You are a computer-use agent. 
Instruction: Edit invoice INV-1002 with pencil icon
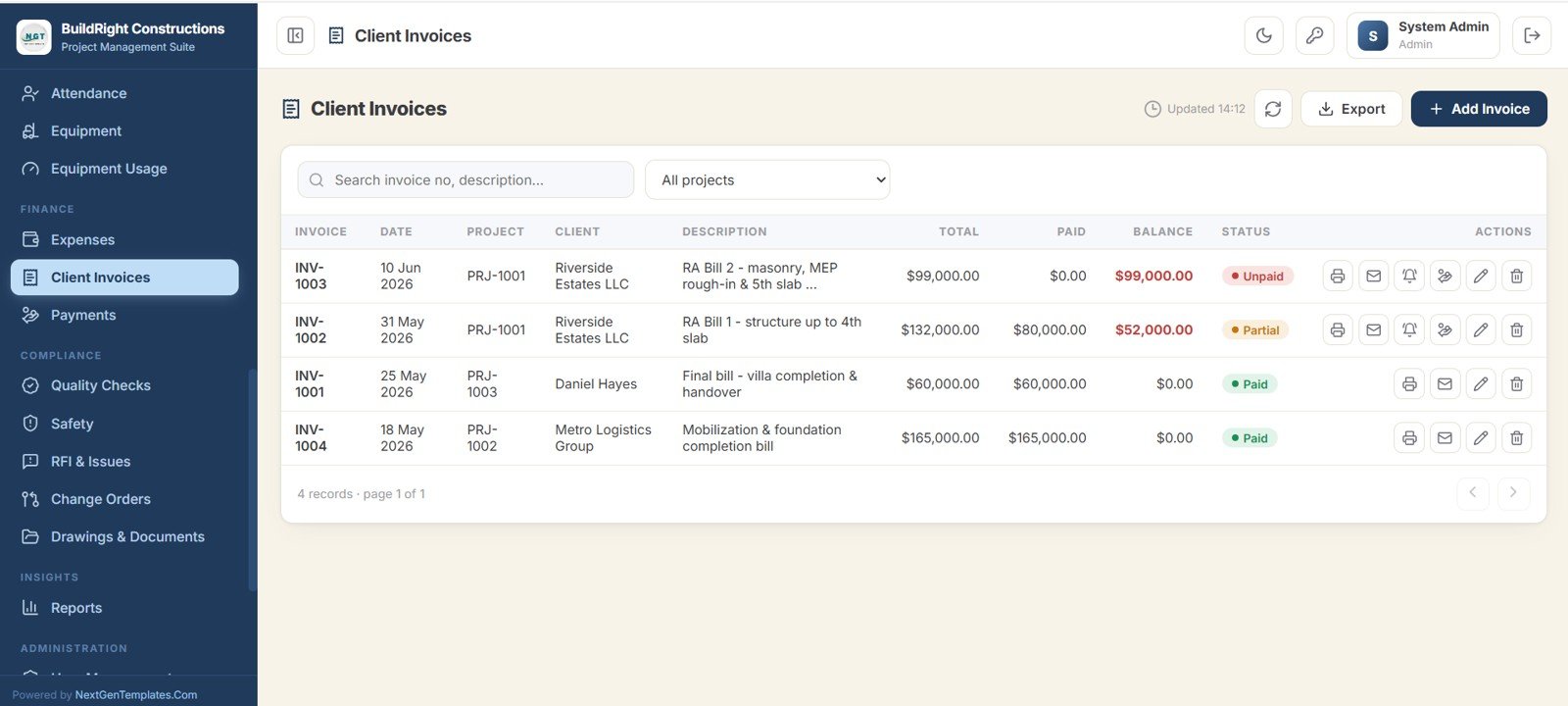(x=1481, y=330)
